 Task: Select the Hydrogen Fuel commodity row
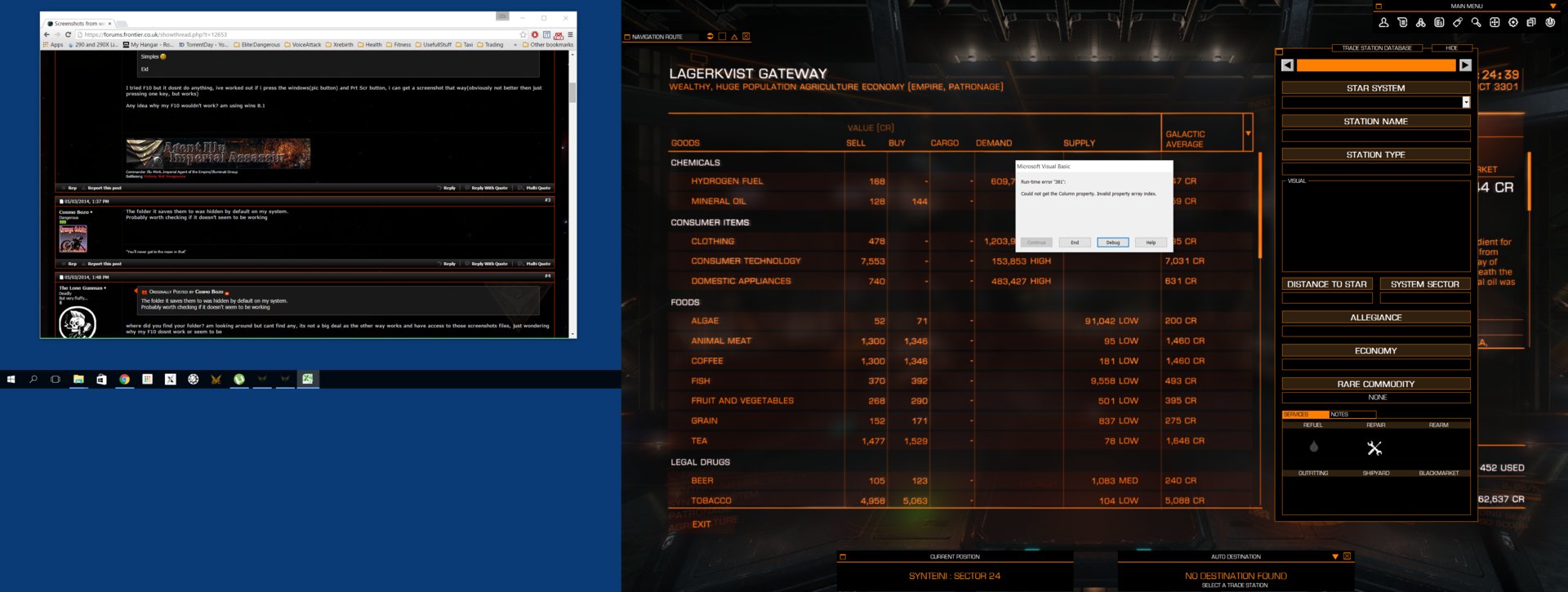coord(961,181)
